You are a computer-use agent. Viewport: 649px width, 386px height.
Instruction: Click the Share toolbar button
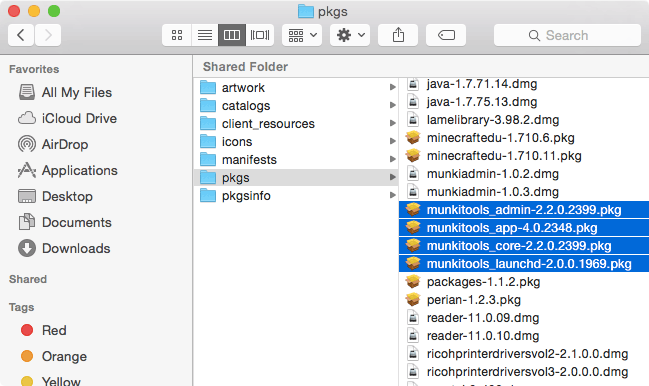[x=398, y=35]
